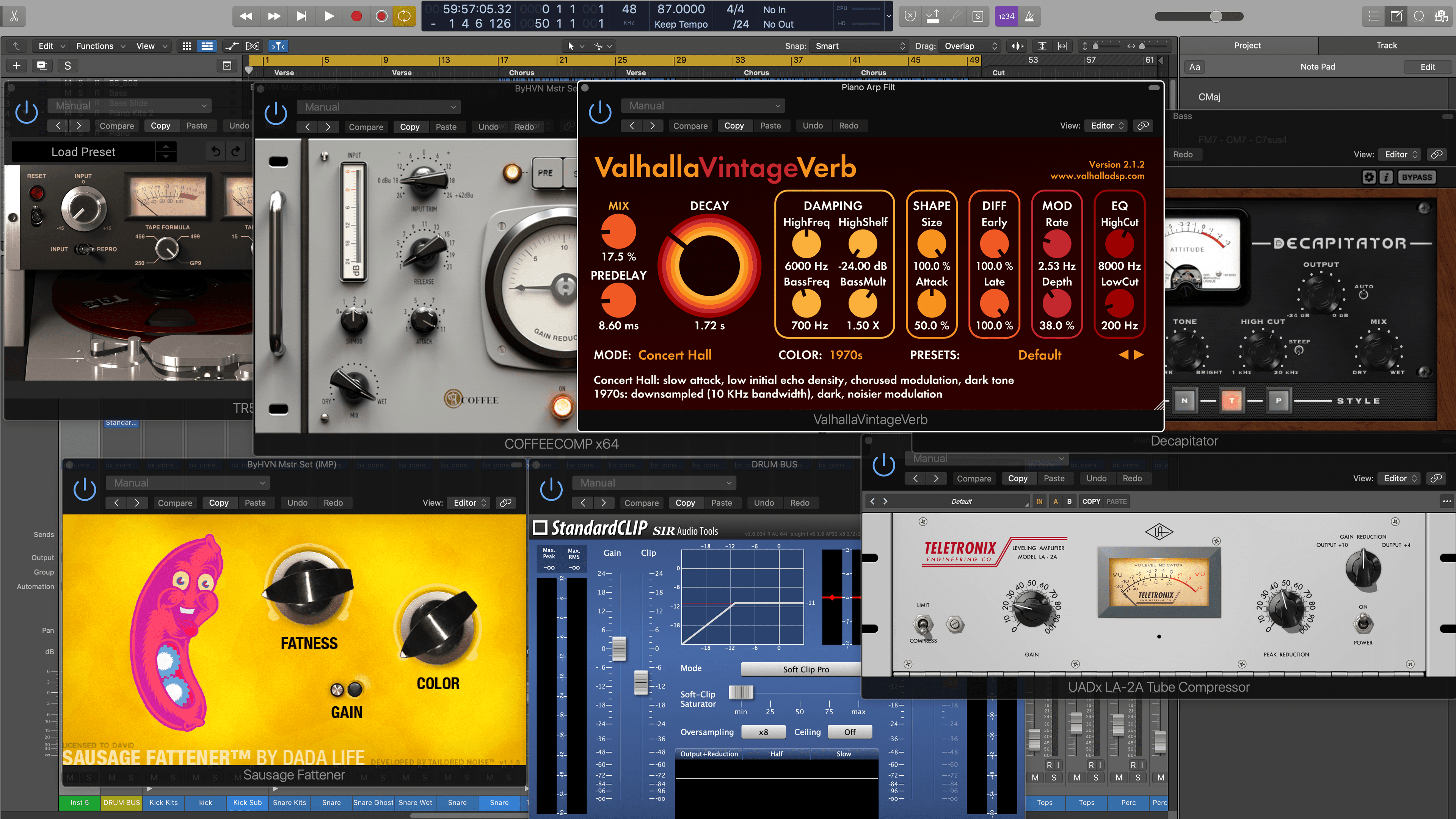Toggle Cycle mode button
This screenshot has height=819, width=1456.
pos(404,16)
